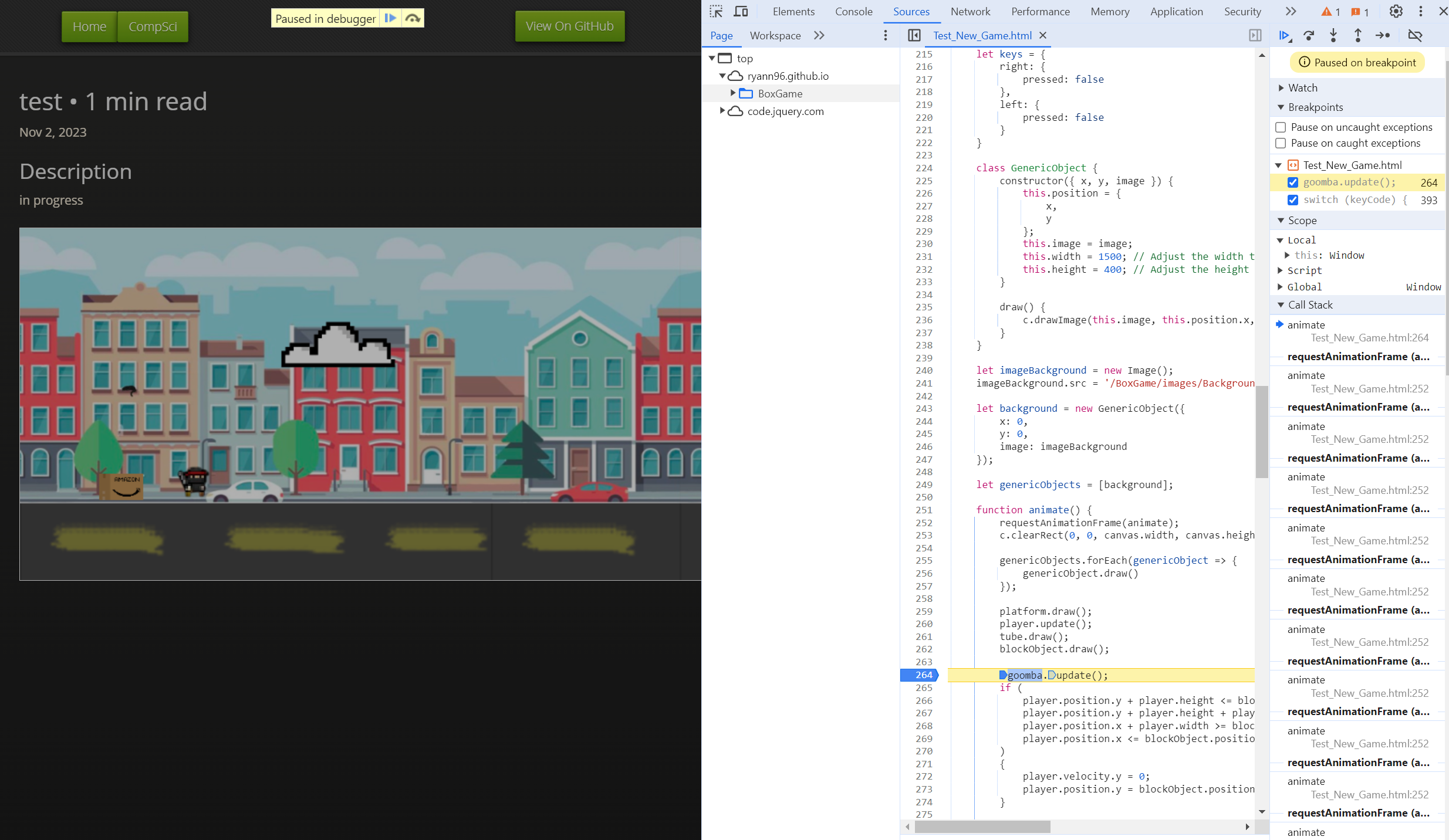Click the Resume script execution icon

click(x=1284, y=36)
